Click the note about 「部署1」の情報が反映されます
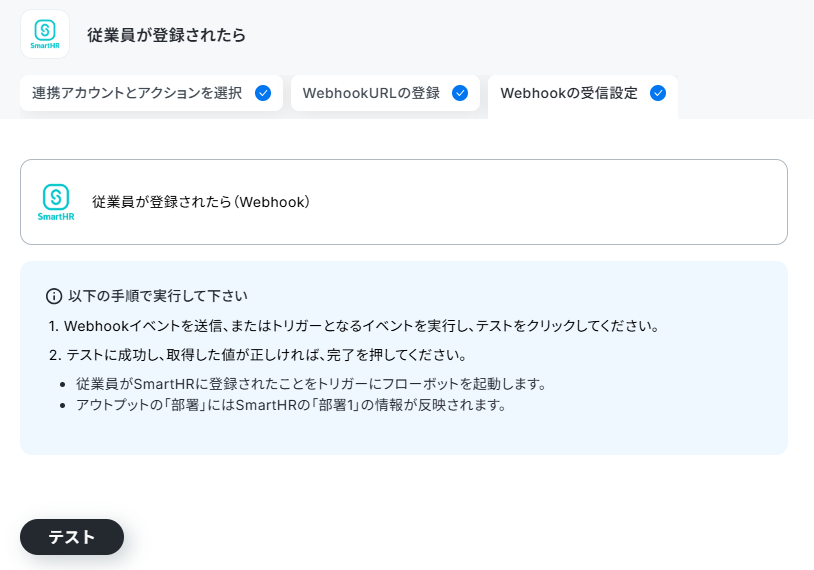Viewport: 814px width, 570px height. [x=291, y=405]
